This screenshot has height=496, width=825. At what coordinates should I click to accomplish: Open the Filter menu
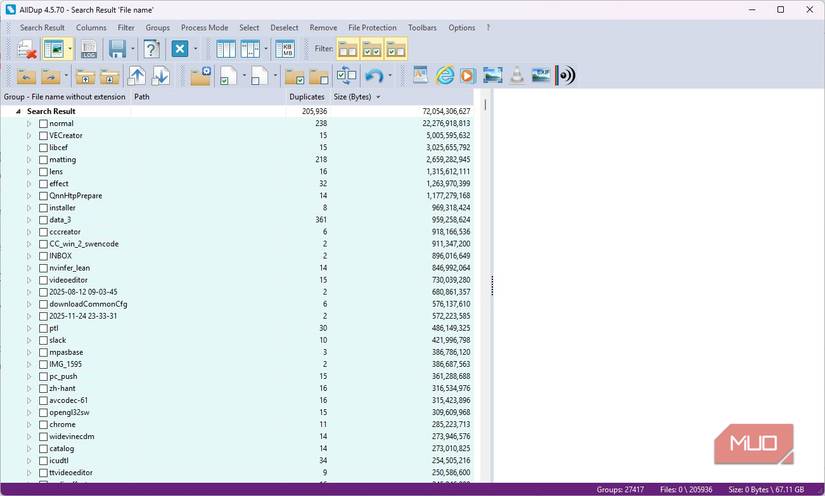pyautogui.click(x=126, y=28)
